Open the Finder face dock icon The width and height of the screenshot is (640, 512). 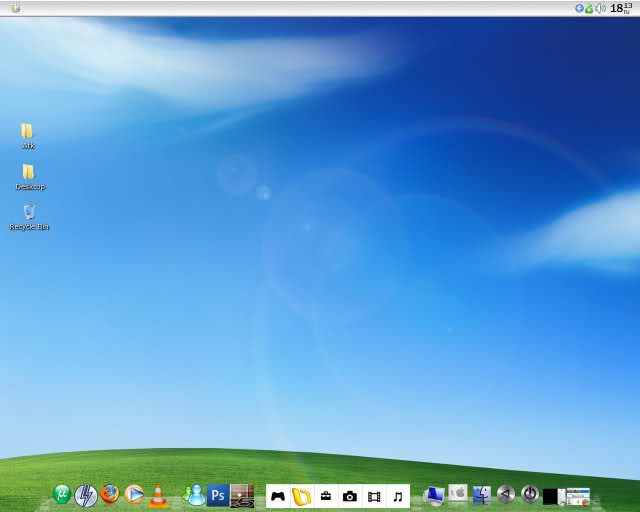(482, 495)
